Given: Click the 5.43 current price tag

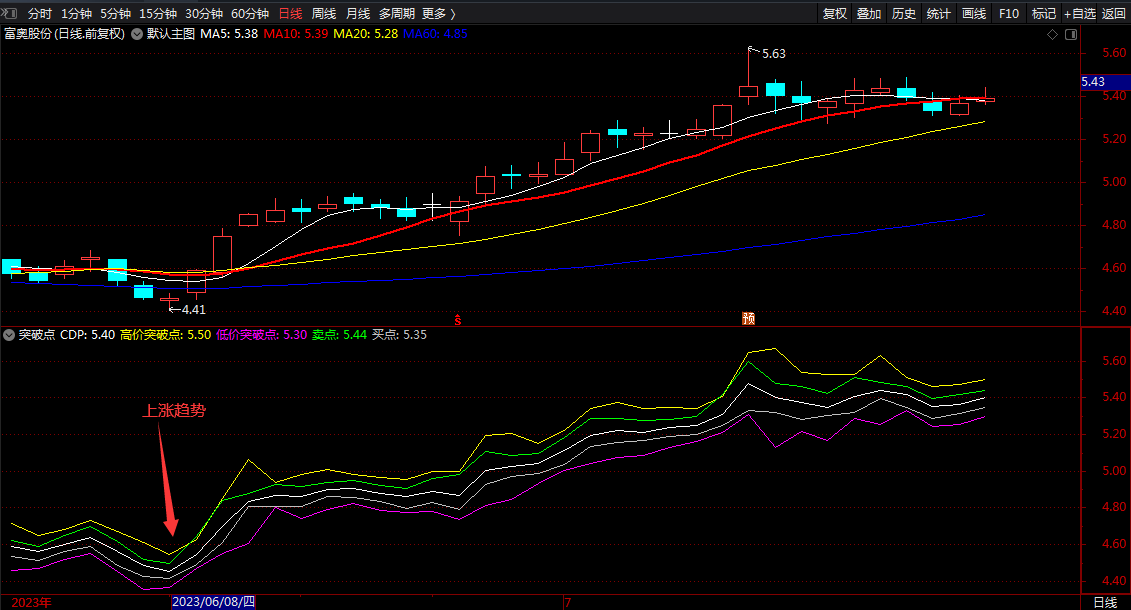Looking at the screenshot, I should click(x=1104, y=82).
